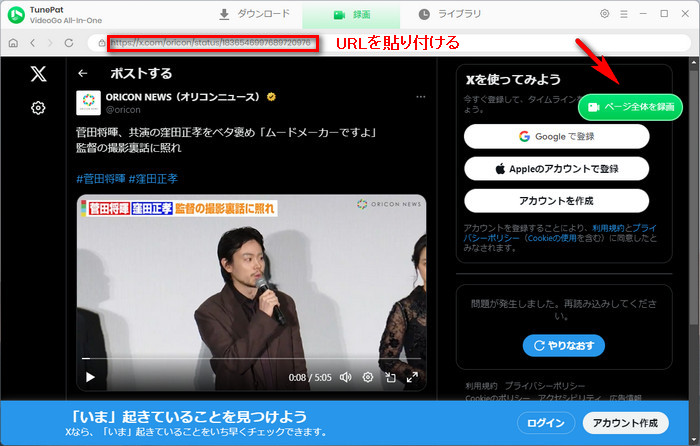Click the lock icon beside the URL

point(102,43)
